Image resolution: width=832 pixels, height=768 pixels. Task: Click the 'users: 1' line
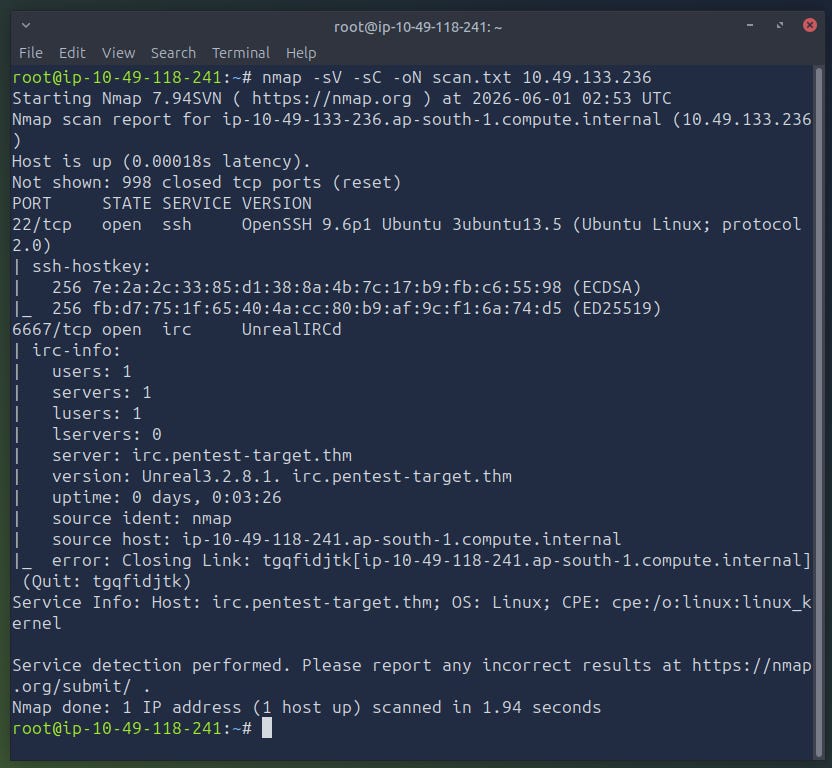(91, 372)
